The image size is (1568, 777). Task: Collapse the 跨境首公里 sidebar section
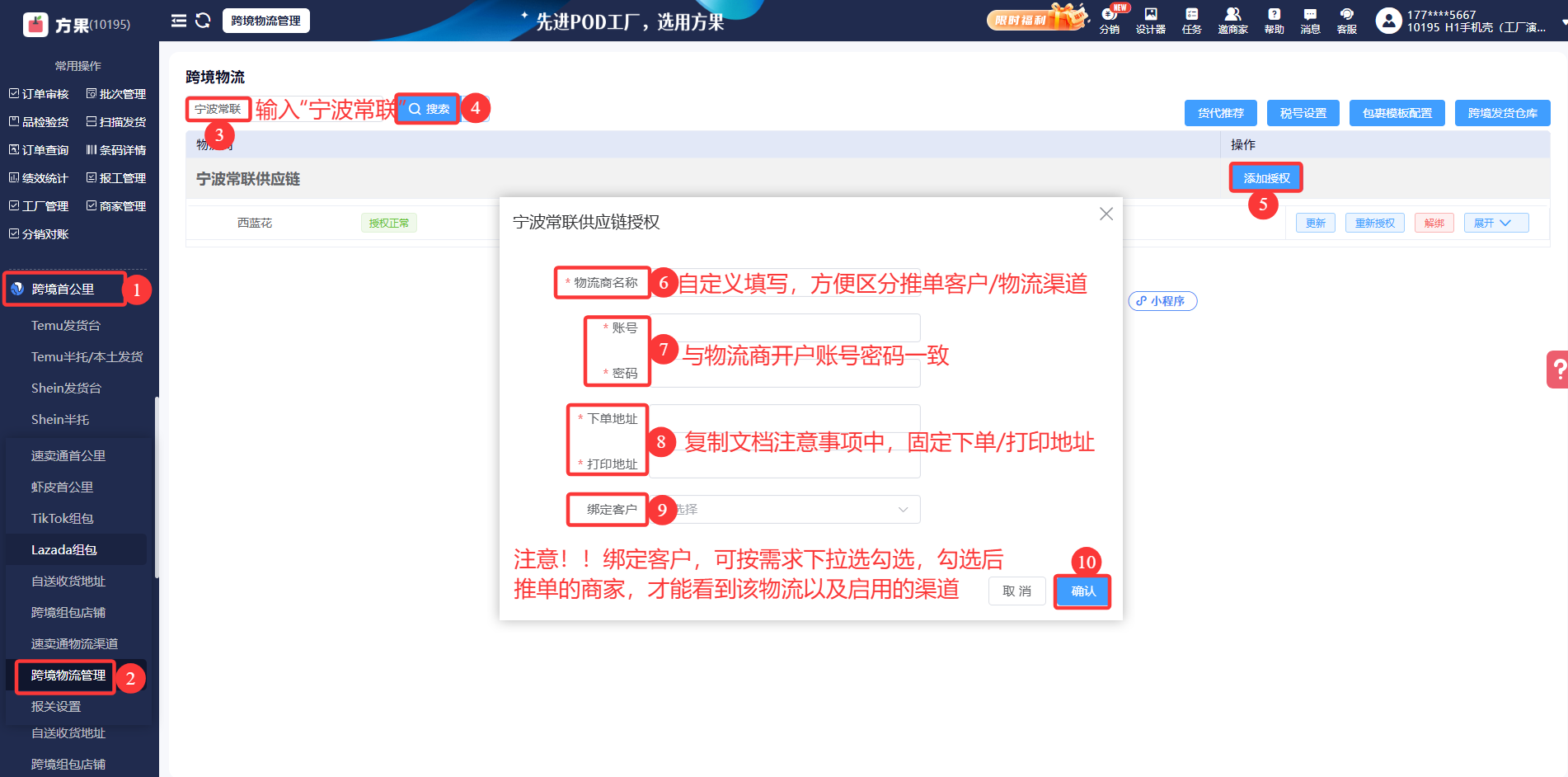tap(64, 290)
